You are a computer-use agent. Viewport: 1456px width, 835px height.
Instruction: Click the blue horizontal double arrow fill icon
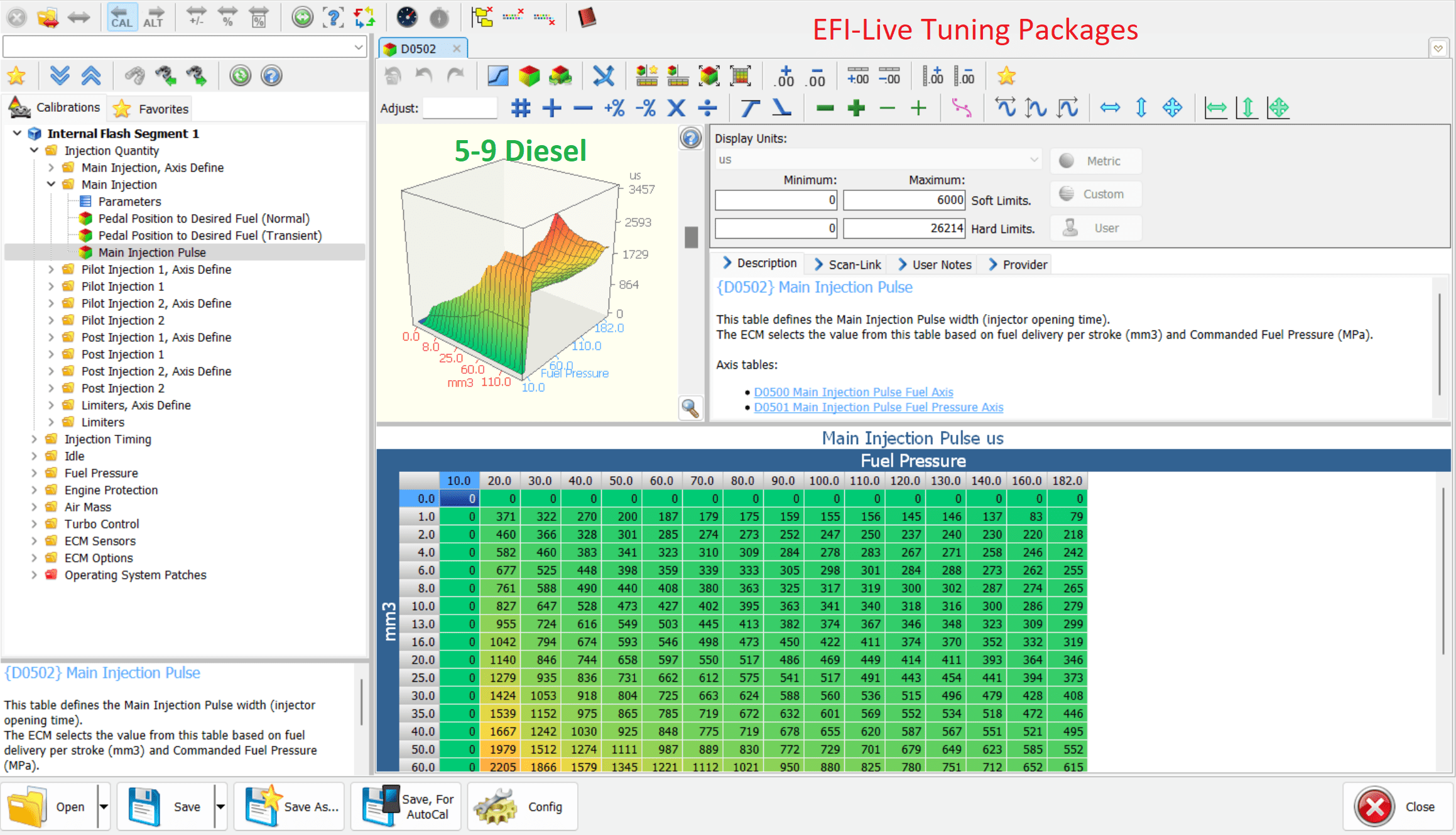coord(1110,108)
